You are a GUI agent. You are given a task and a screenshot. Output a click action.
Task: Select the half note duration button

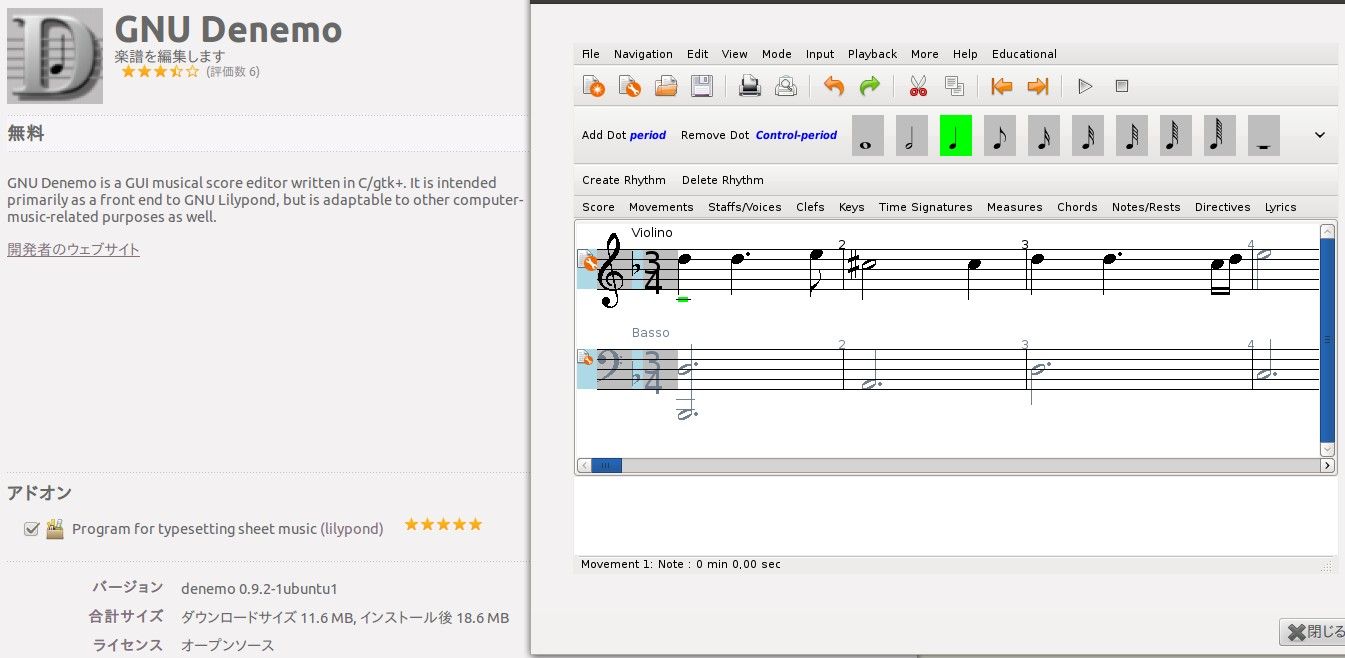point(911,135)
